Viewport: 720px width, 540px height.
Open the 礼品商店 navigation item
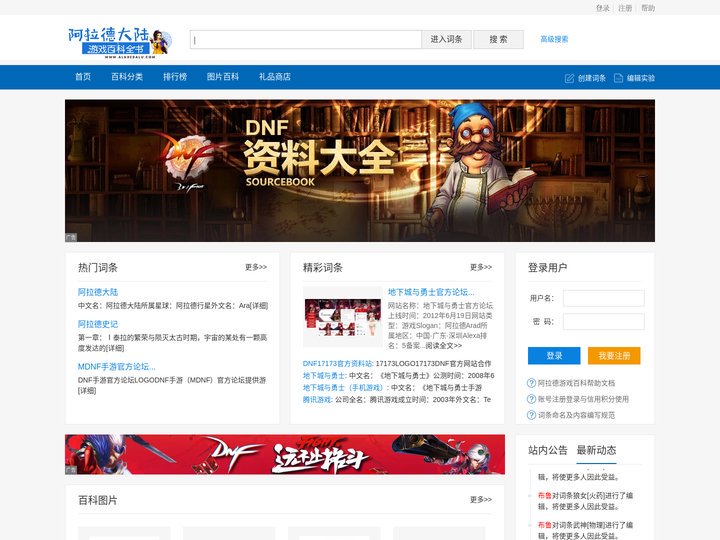click(275, 77)
